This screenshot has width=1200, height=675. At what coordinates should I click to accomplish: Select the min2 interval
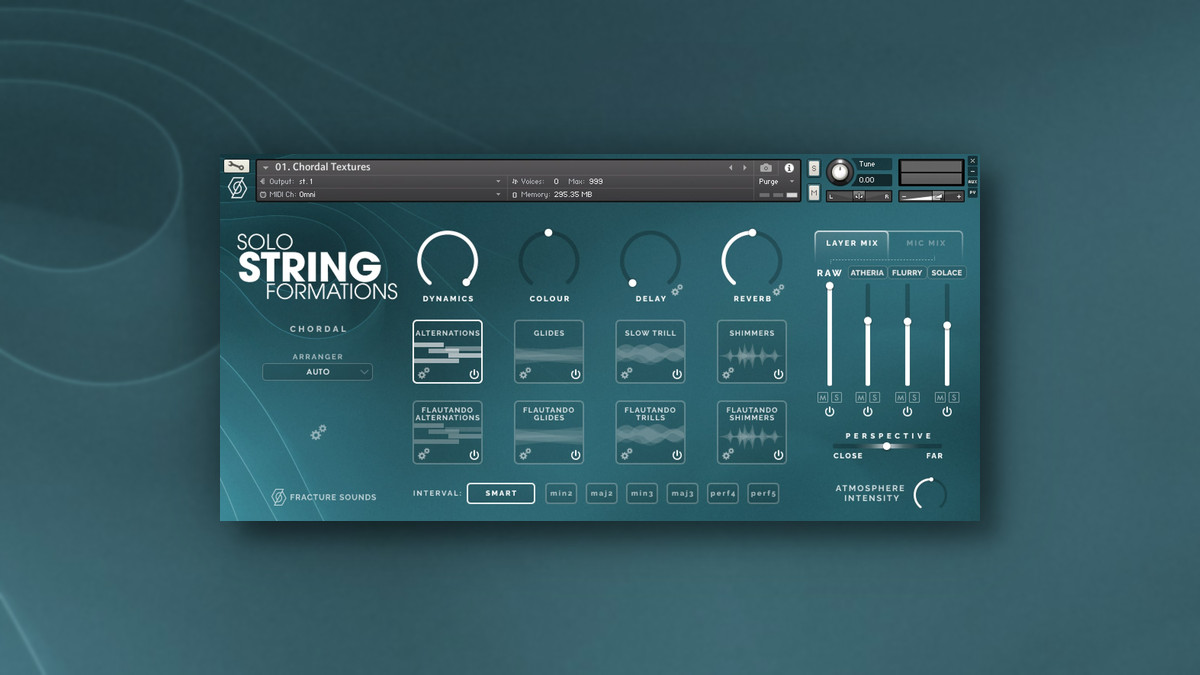(561, 493)
